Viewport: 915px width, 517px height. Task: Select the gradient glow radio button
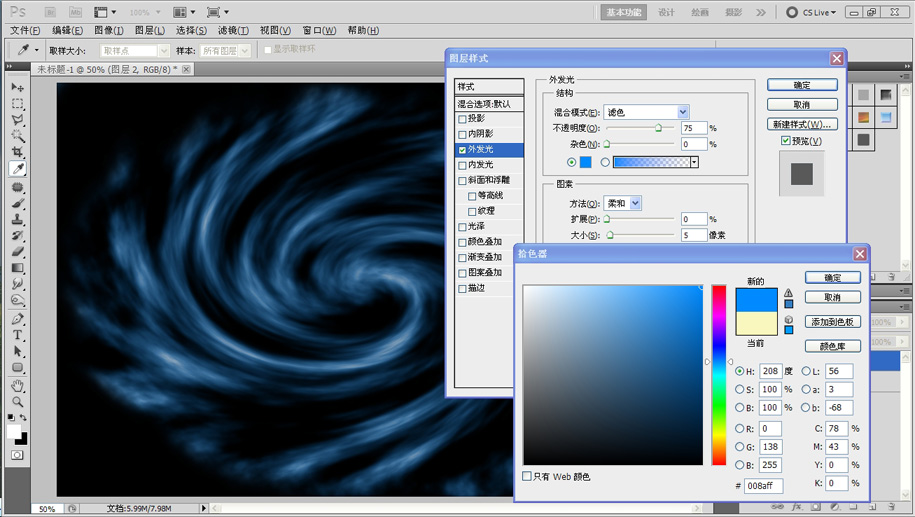click(x=605, y=162)
